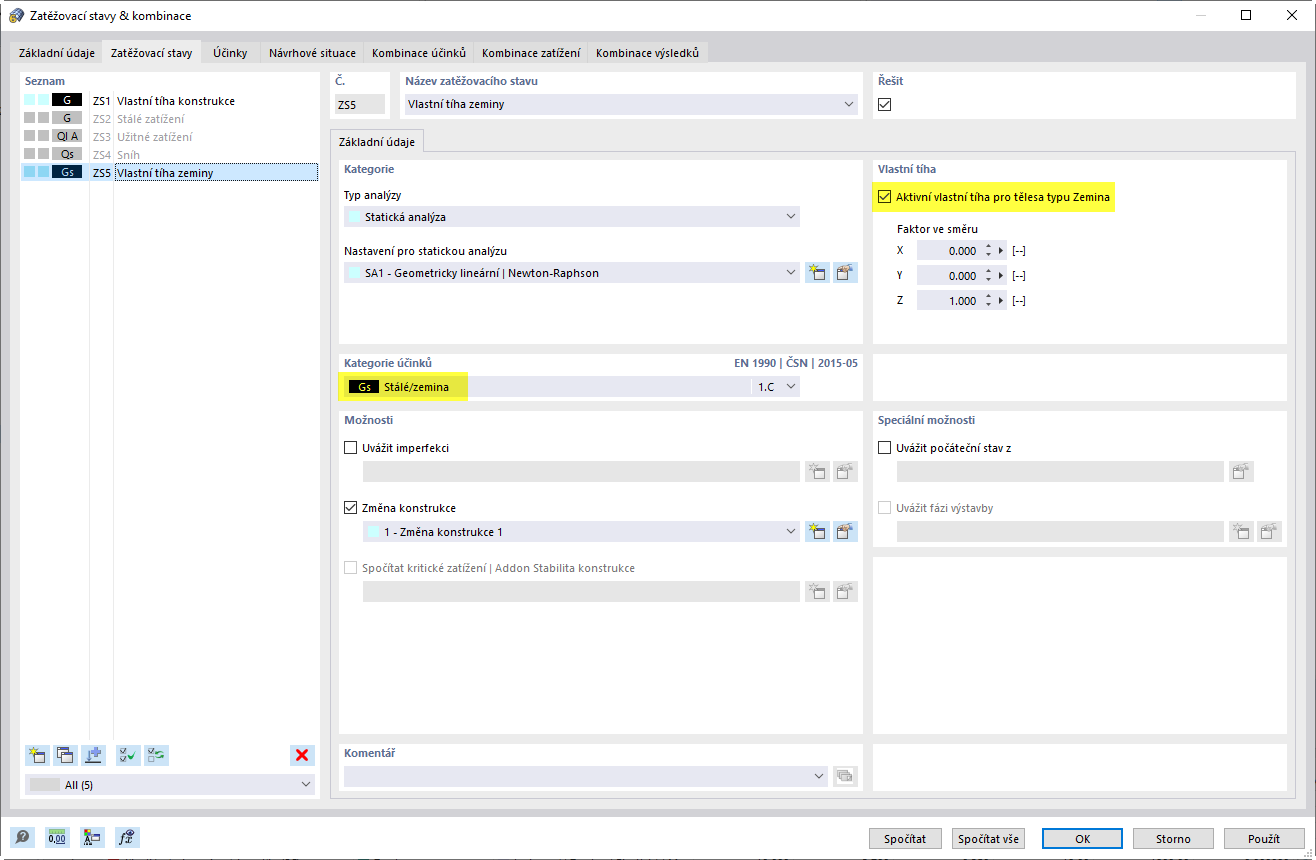1316x860 pixels.
Task: Click new construction stage icon under Uvážit fázi výstavby
Action: 1241,532
